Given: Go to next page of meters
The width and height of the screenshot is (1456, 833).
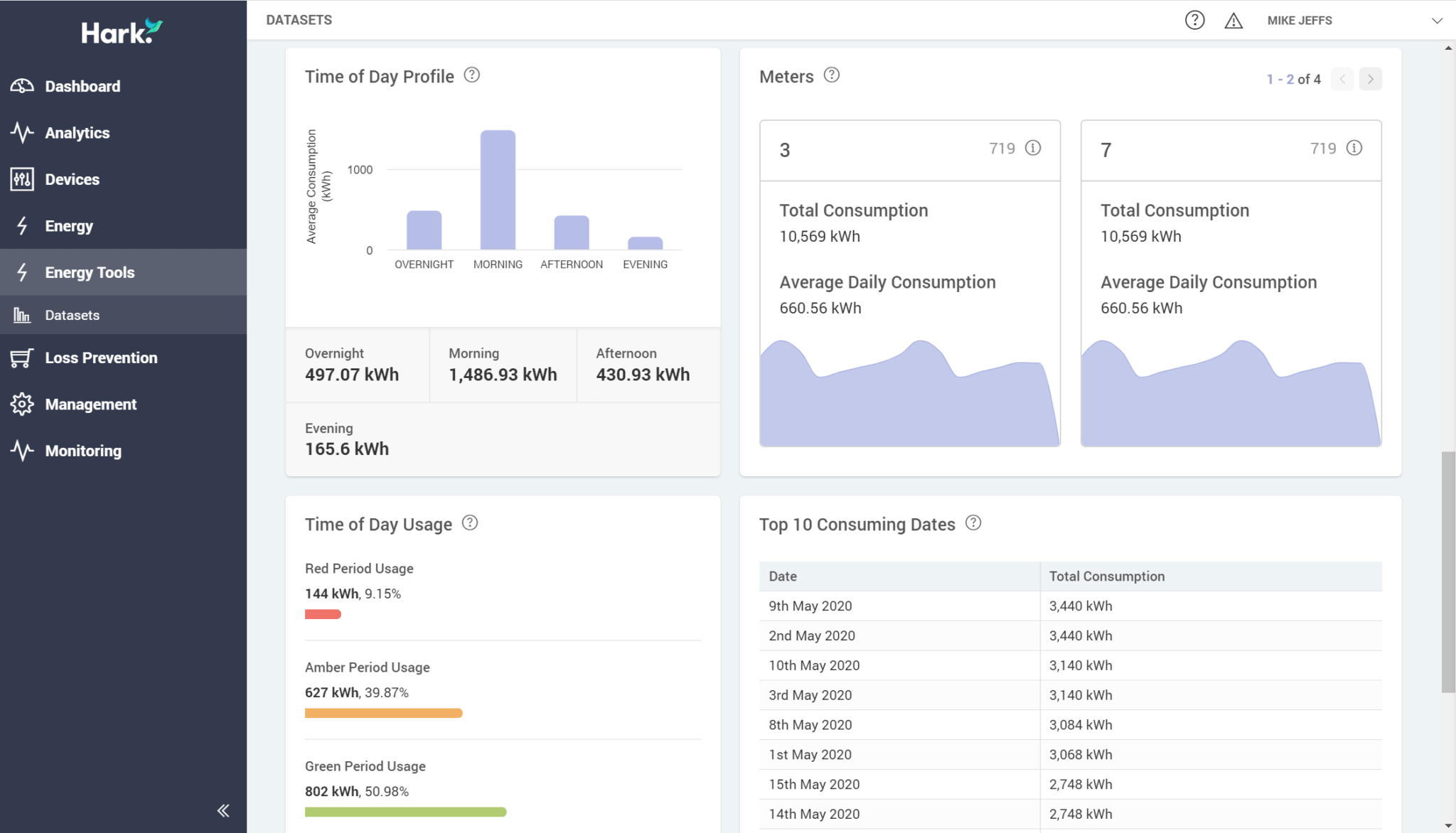Looking at the screenshot, I should pos(1370,79).
